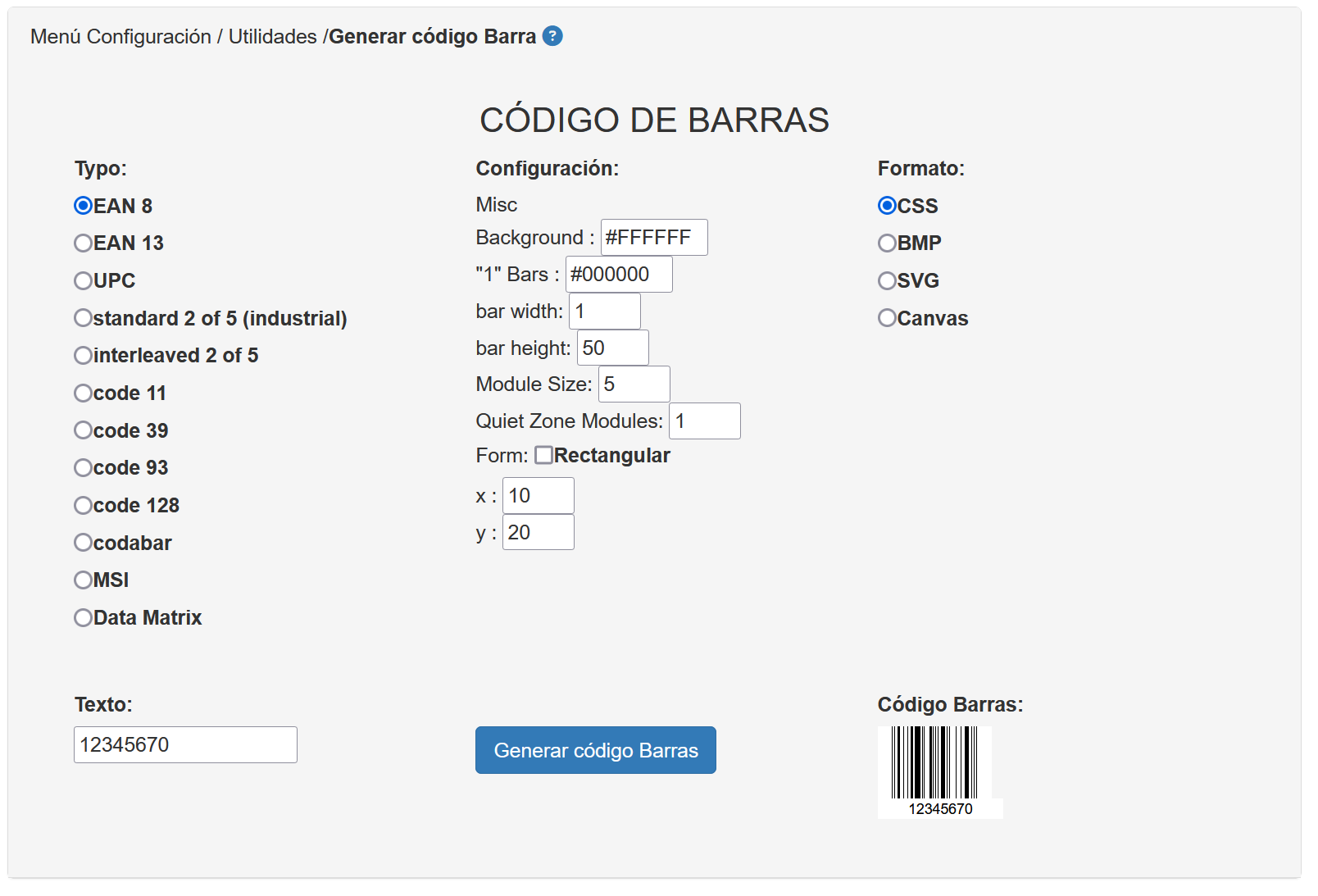Select code 128 radio option
The image size is (1318, 896).
click(84, 506)
